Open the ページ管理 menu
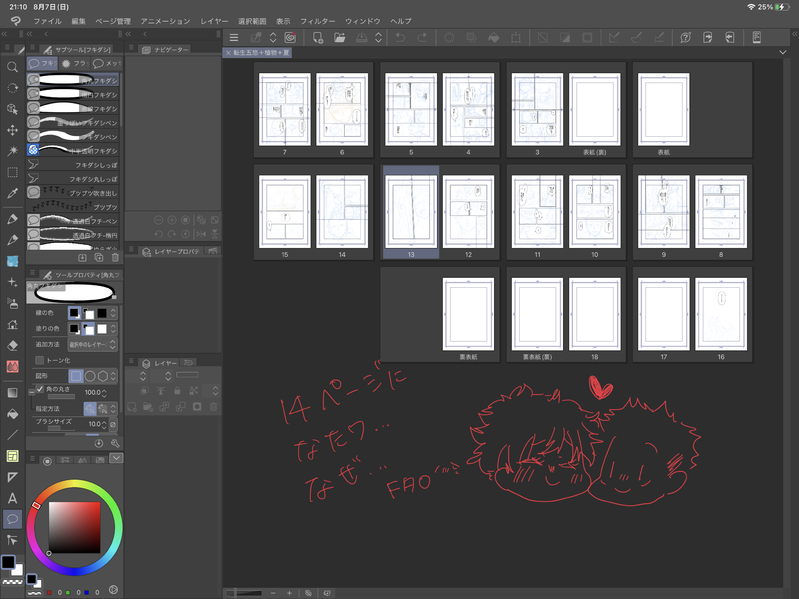799x599 pixels. (113, 21)
